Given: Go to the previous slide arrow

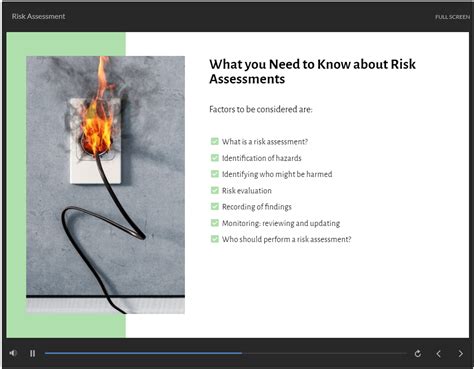Looking at the screenshot, I should click(x=439, y=354).
